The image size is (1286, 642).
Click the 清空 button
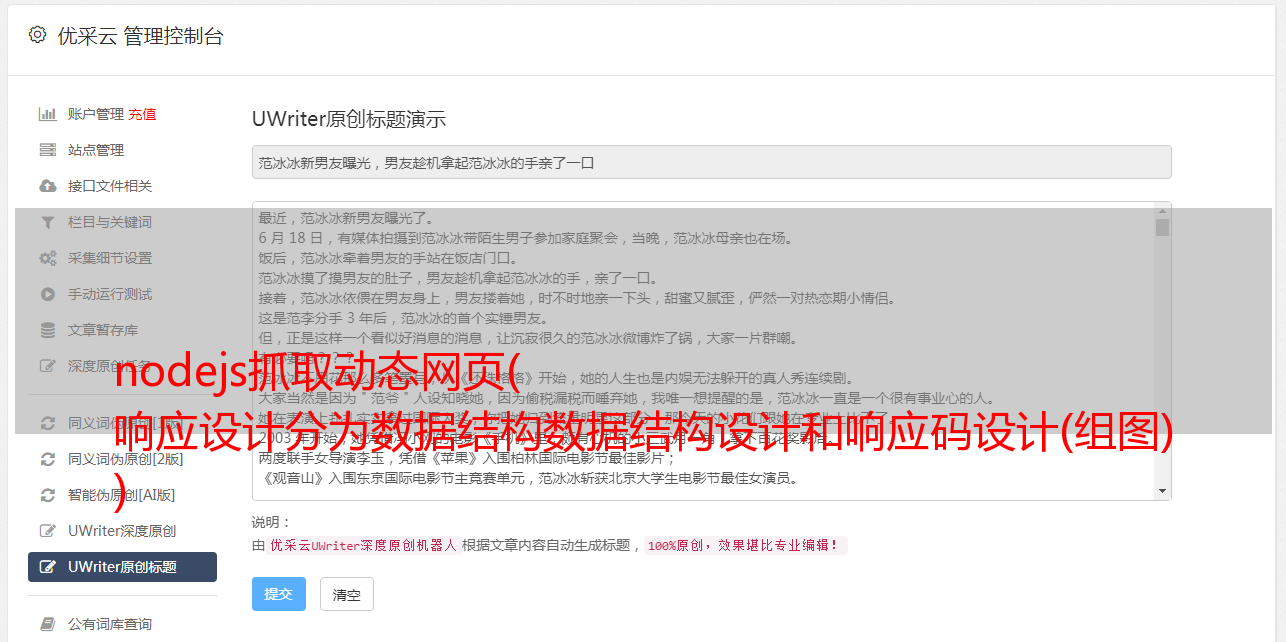(347, 594)
